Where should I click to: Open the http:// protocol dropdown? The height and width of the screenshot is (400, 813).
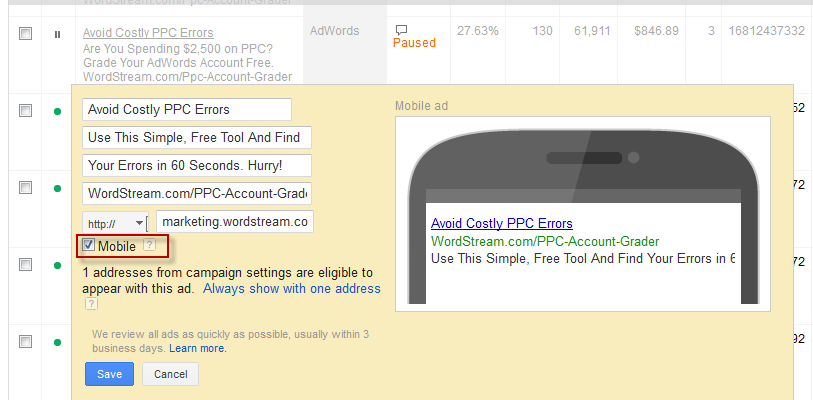[115, 224]
